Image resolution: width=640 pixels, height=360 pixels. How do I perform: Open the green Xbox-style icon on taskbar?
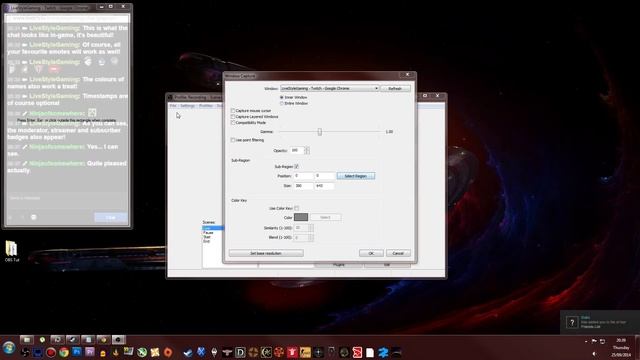[142, 352]
